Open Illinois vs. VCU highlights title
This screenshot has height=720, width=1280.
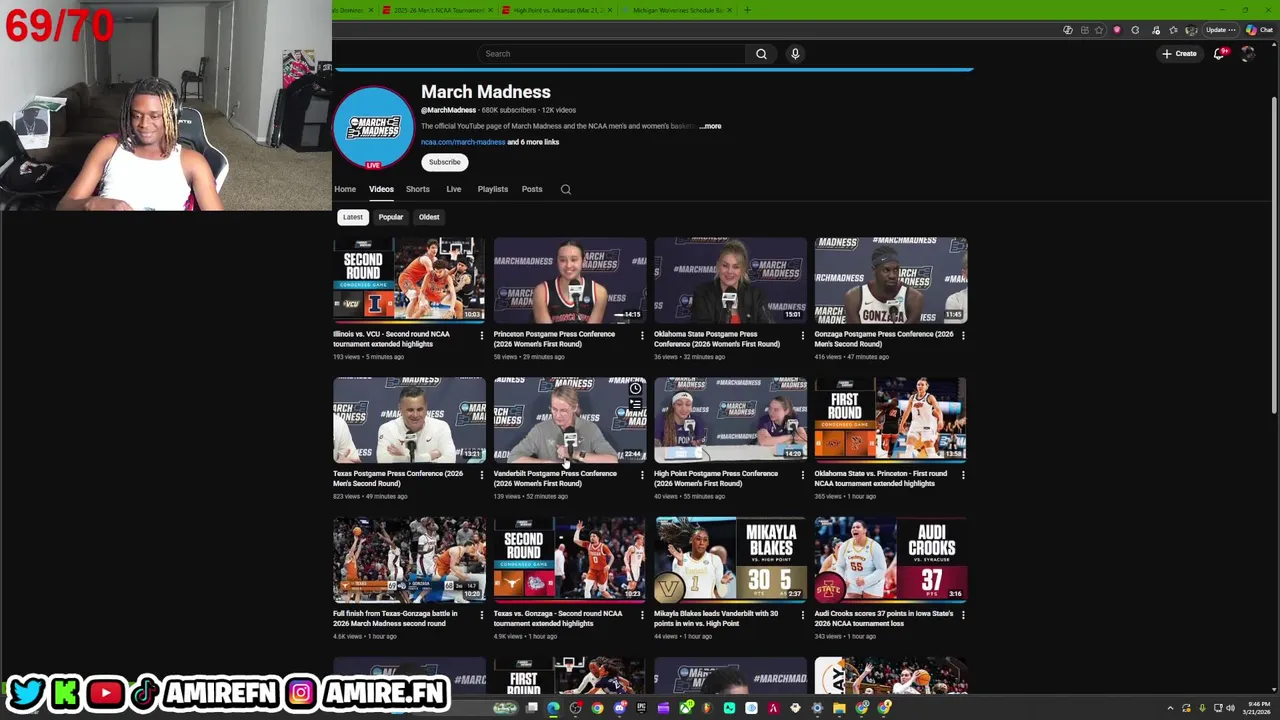pyautogui.click(x=391, y=339)
